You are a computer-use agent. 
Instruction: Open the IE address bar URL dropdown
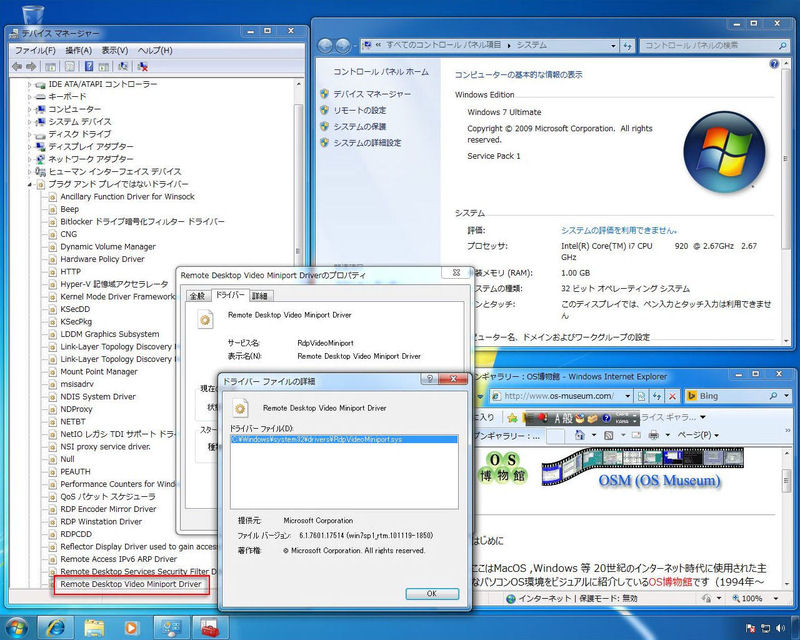[x=628, y=396]
